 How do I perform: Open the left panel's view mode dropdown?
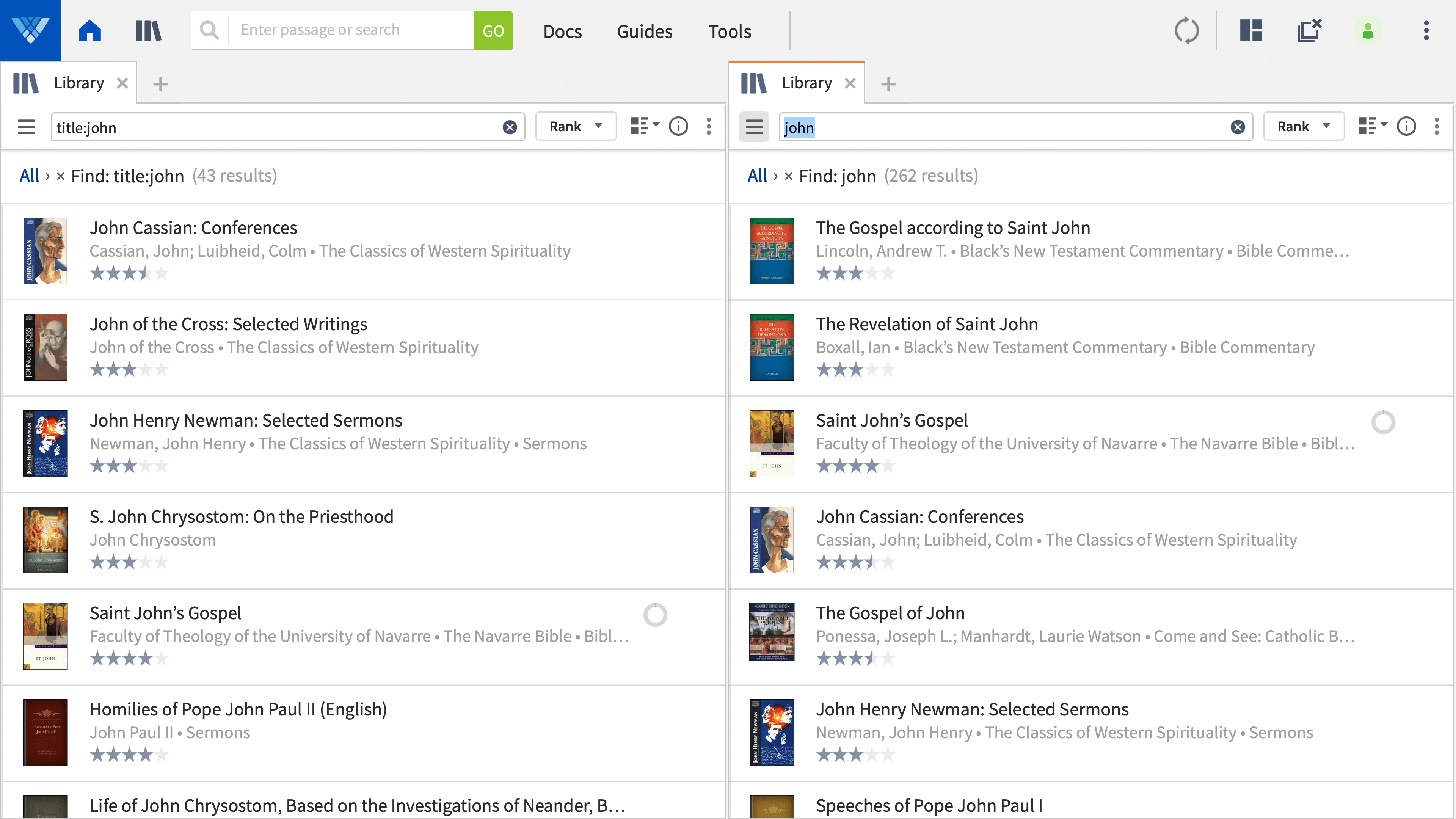(645, 126)
